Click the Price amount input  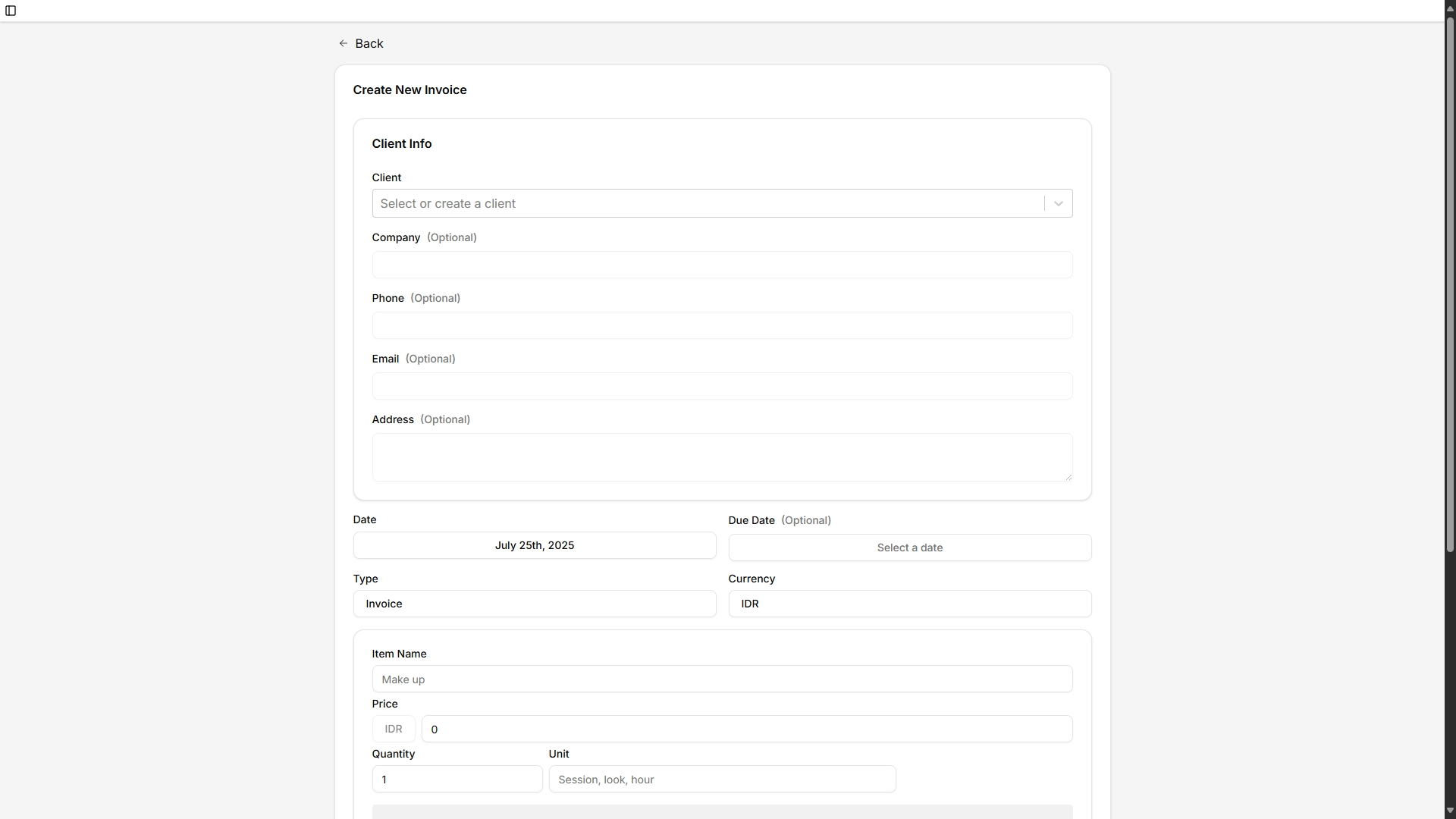pyautogui.click(x=747, y=729)
